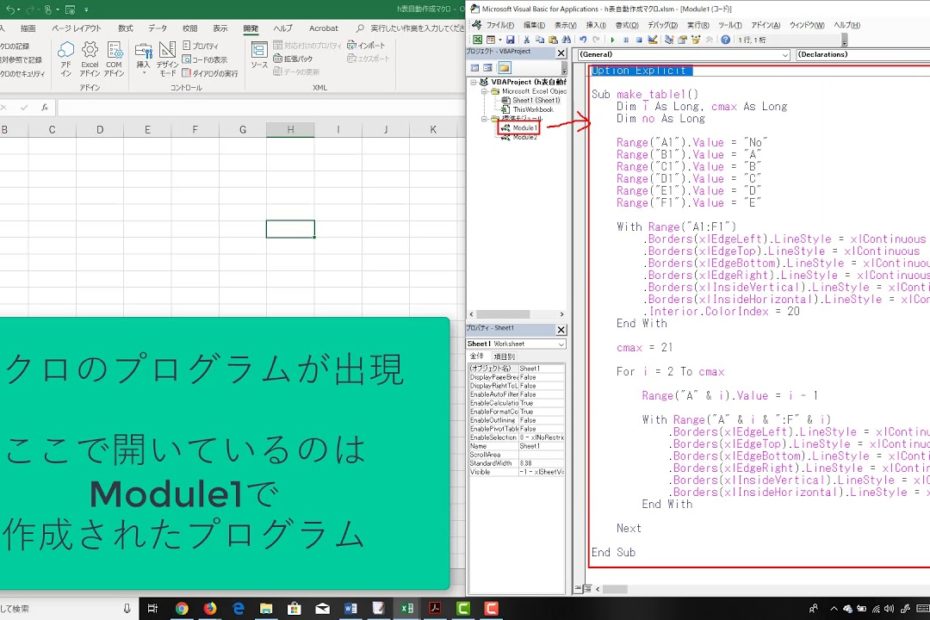Toggle Design Mode in the ribbon
The image size is (930, 620).
click(x=167, y=52)
